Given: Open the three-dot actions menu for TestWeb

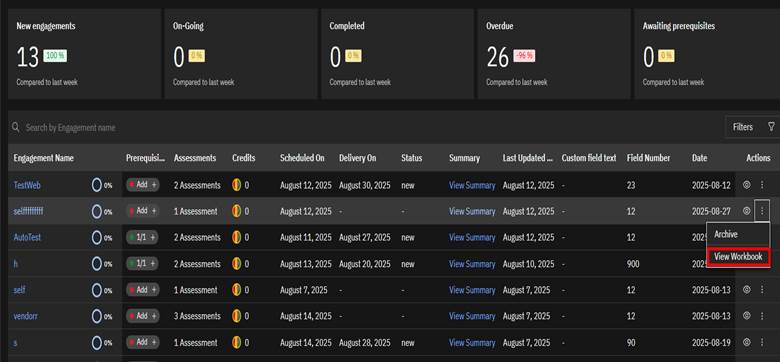Looking at the screenshot, I should [762, 185].
